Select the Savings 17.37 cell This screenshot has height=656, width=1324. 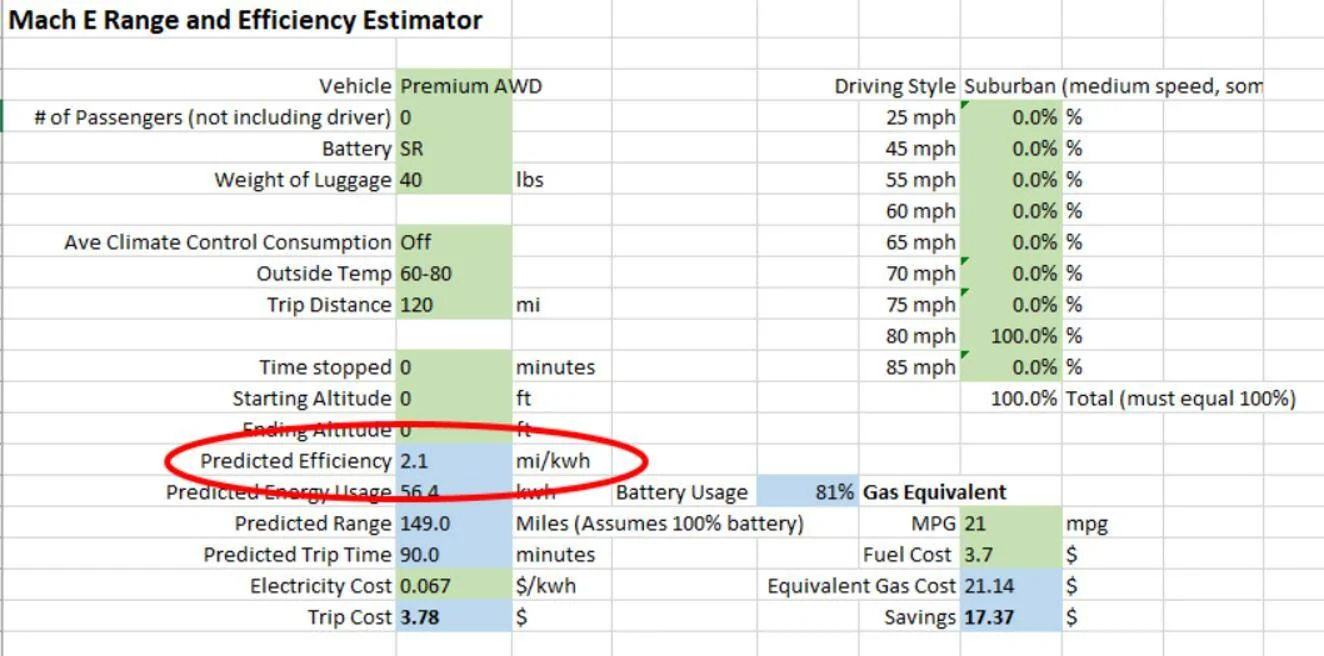1011,617
